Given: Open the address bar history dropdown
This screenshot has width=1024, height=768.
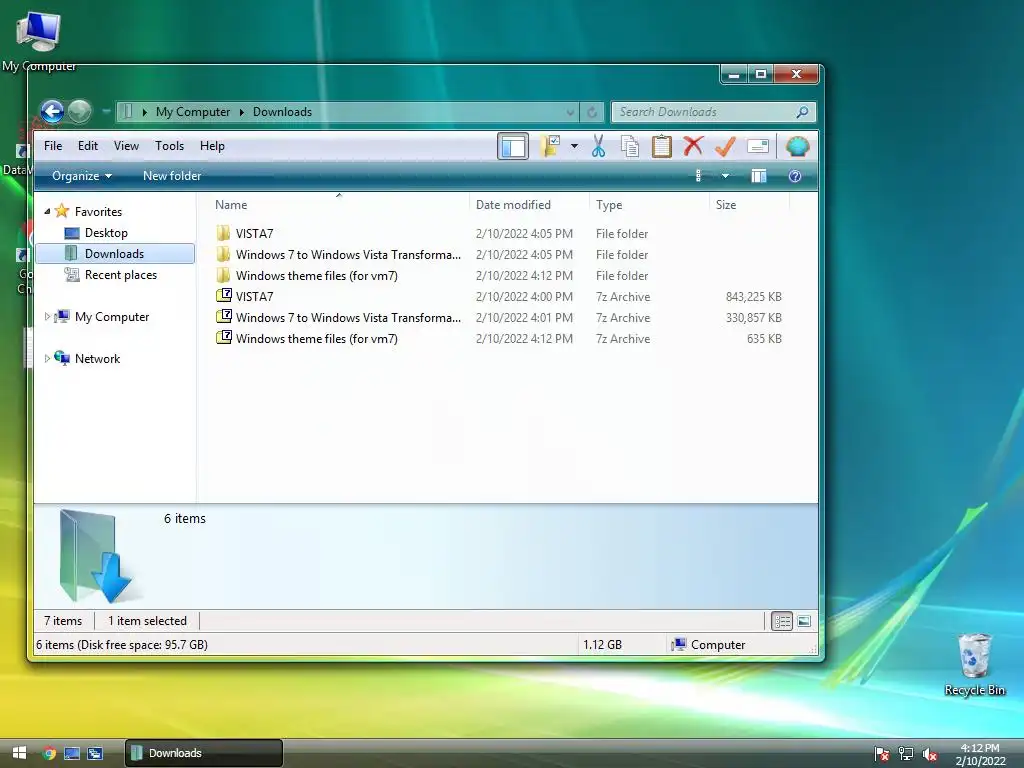Looking at the screenshot, I should pos(570,112).
